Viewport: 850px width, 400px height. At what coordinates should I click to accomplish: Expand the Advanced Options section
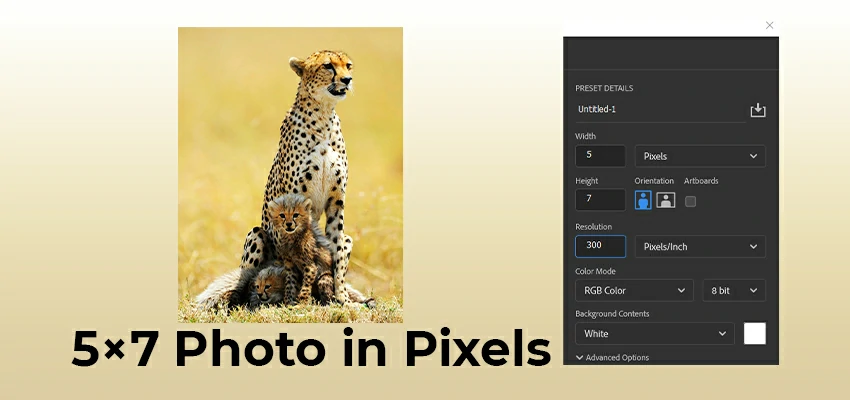[612, 357]
